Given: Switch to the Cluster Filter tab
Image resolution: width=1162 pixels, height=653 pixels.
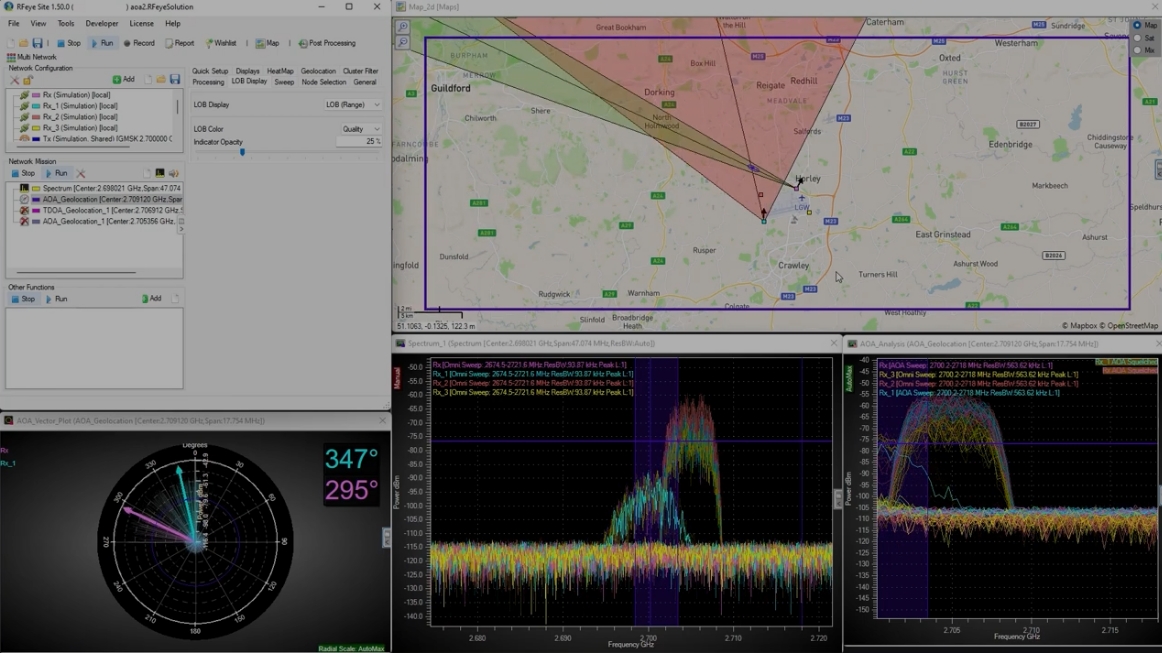Looking at the screenshot, I should (x=360, y=71).
